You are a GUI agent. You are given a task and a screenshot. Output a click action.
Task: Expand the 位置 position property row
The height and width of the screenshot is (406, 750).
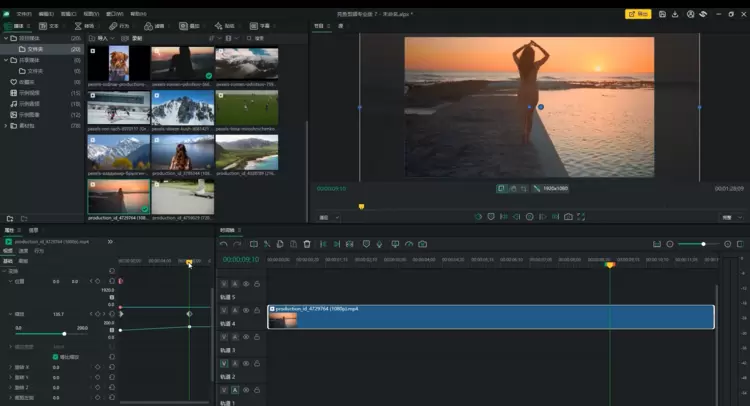point(11,282)
